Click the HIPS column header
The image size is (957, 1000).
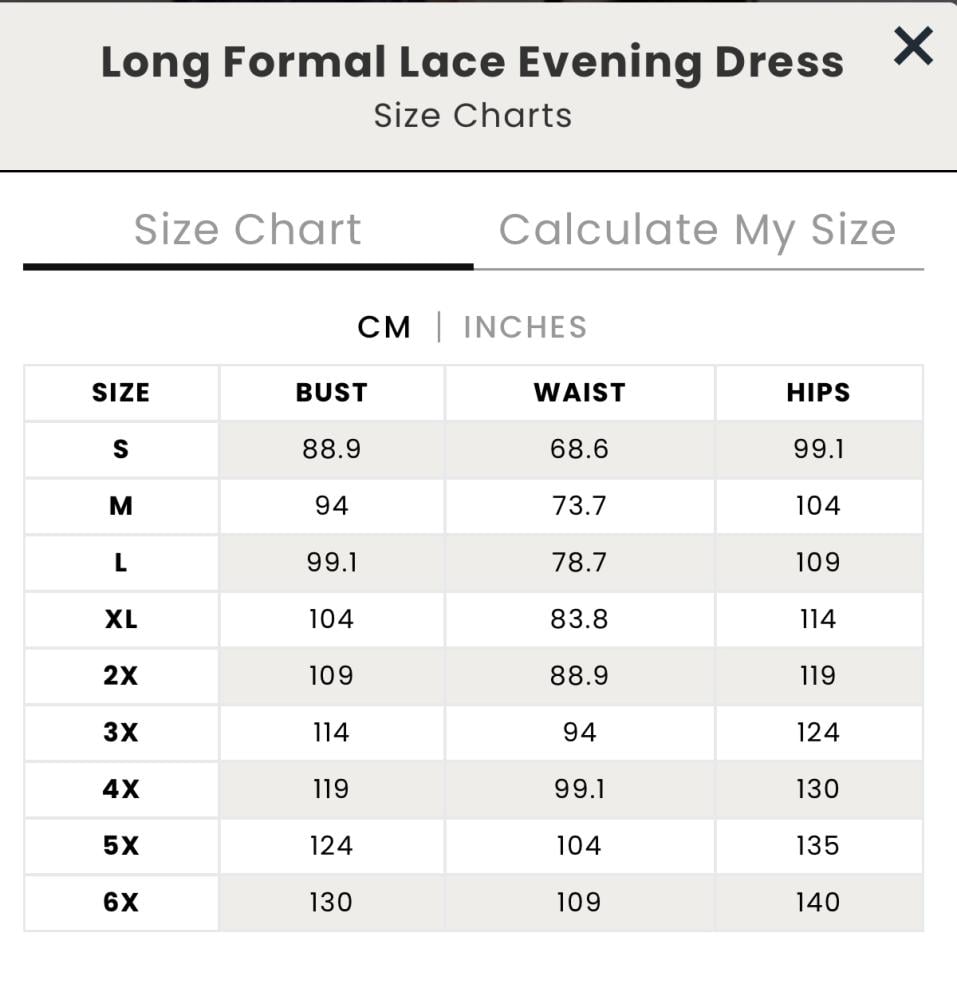pyautogui.click(x=818, y=392)
